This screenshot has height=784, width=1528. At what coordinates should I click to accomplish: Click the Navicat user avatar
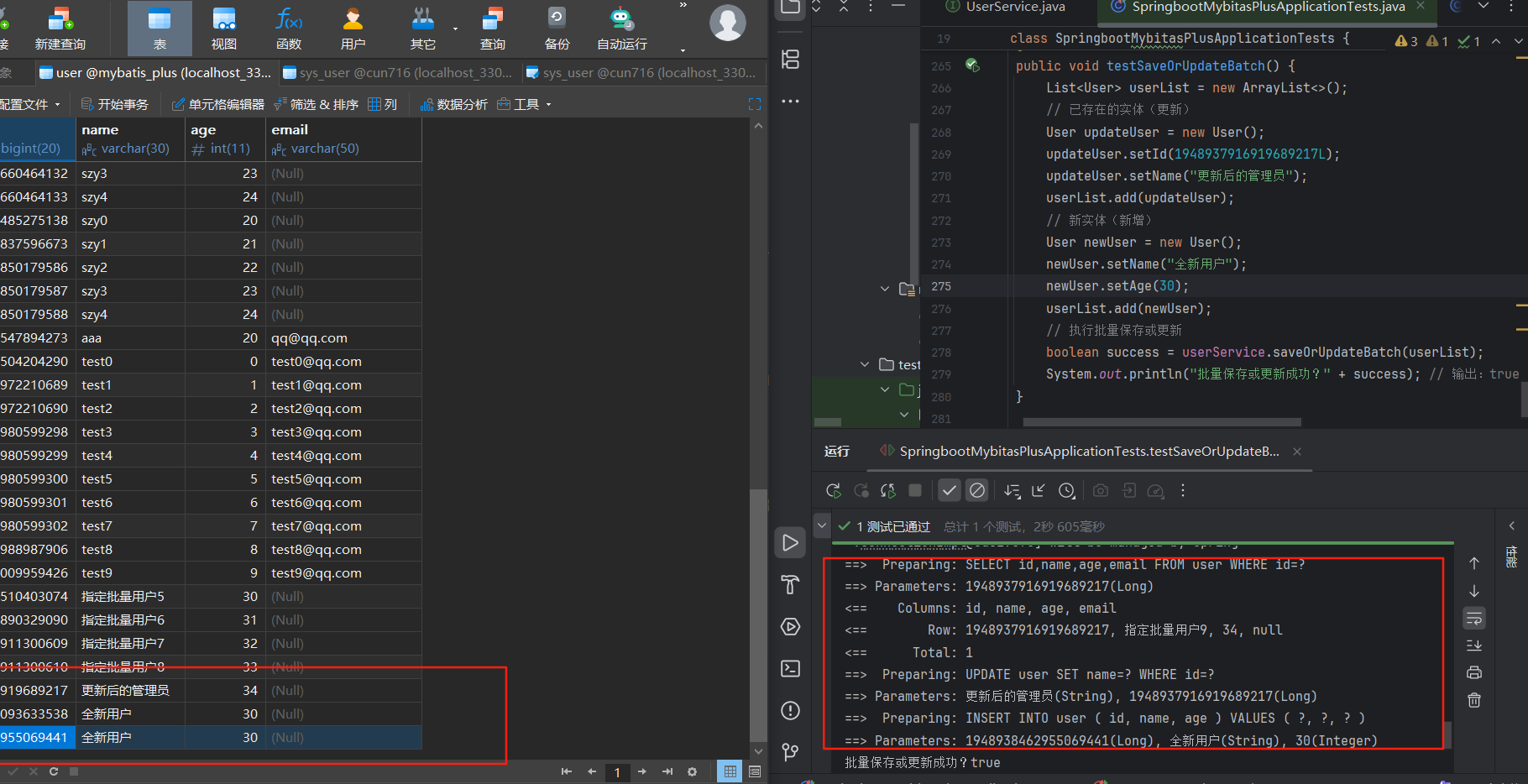728,23
